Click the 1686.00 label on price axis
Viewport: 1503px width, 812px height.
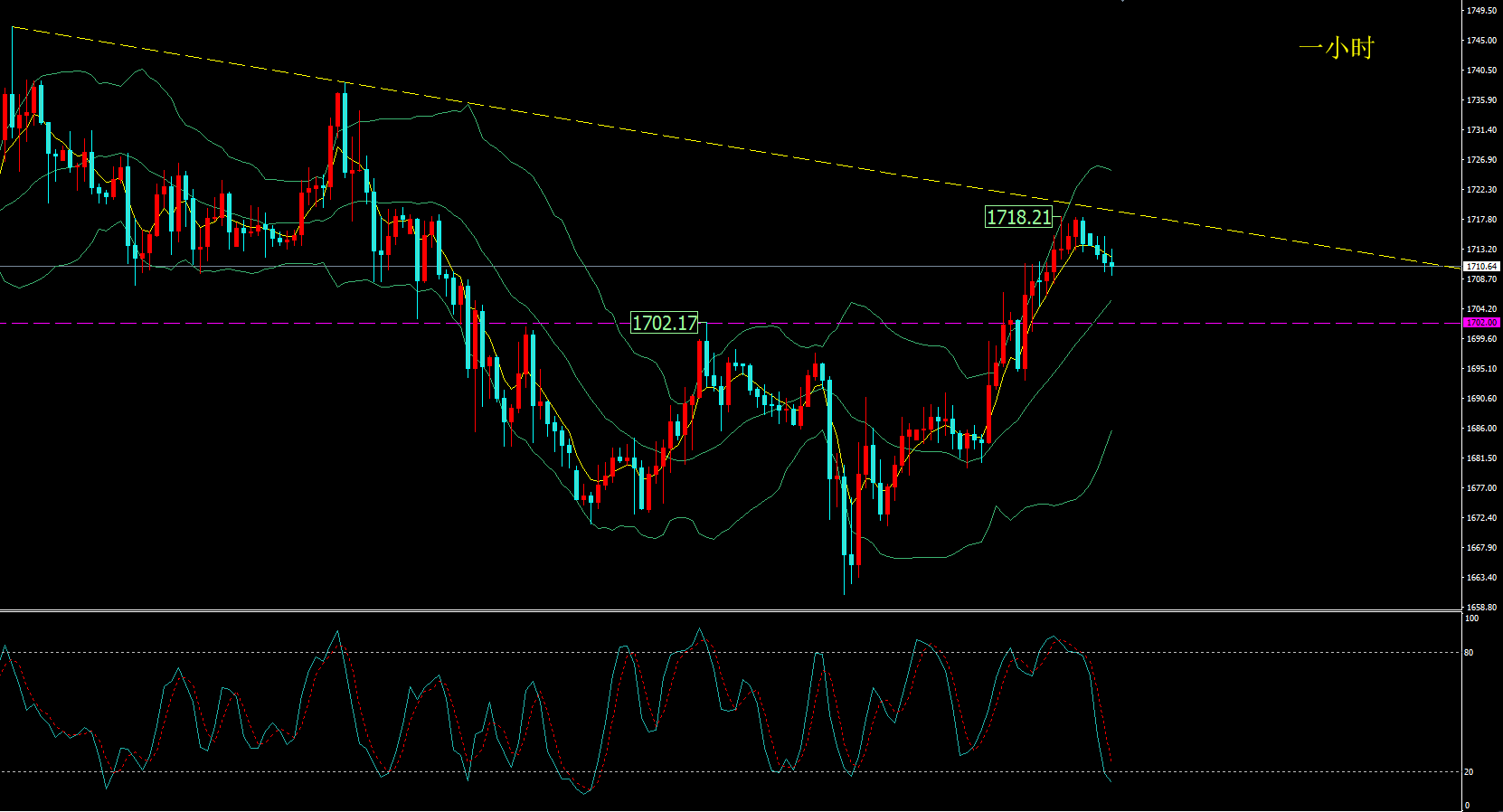[x=1480, y=429]
